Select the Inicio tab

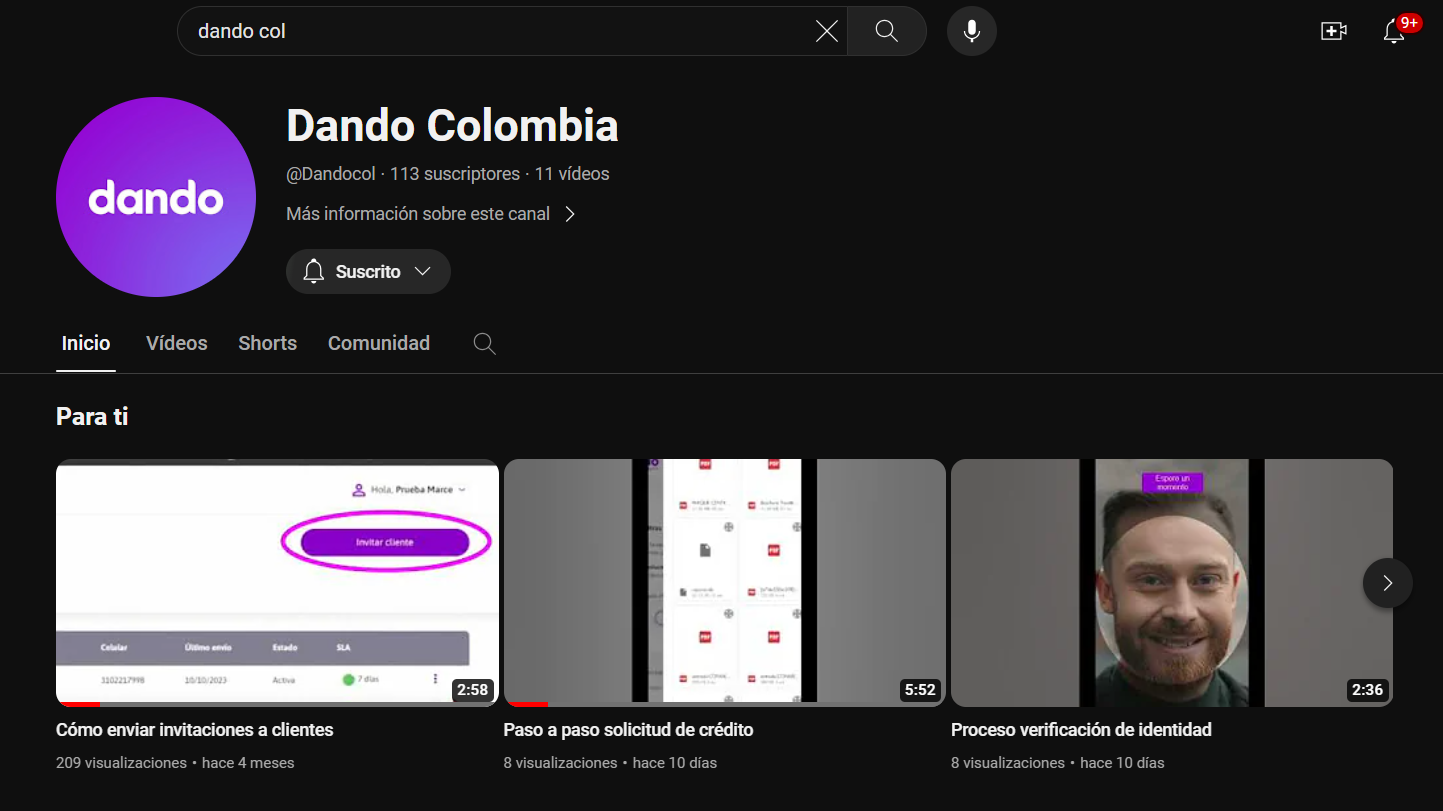86,343
